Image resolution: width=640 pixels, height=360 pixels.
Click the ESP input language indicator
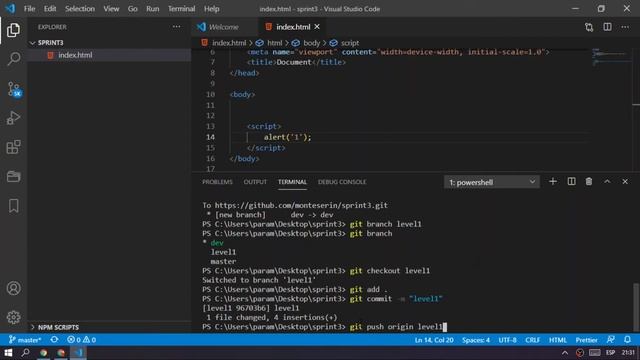(611, 353)
